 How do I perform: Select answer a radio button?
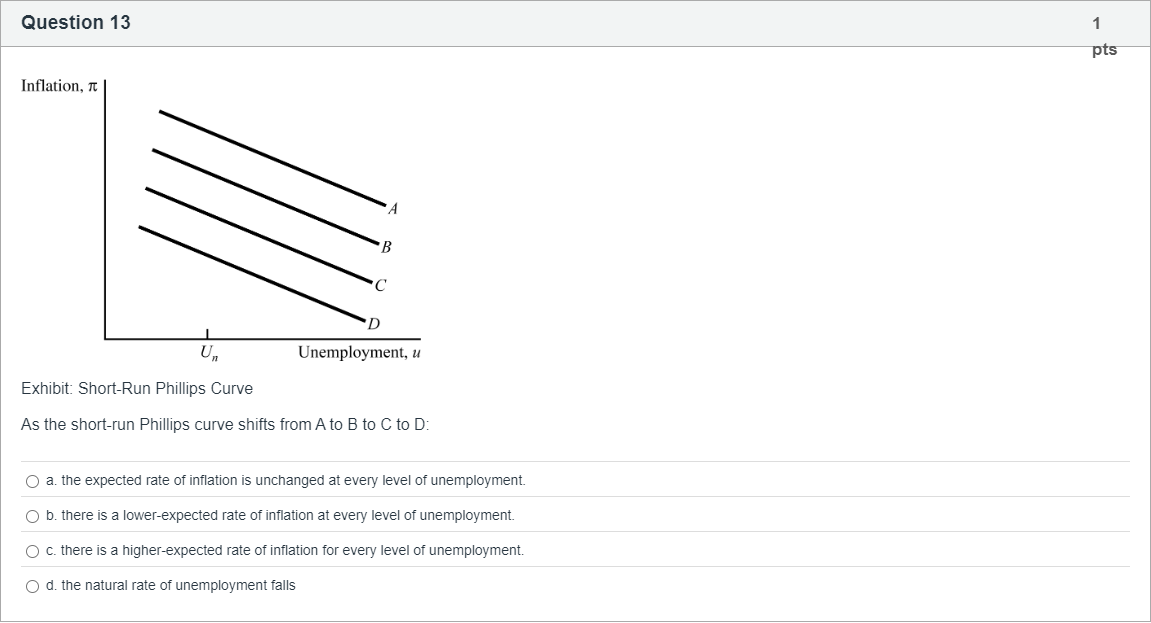pyautogui.click(x=33, y=481)
